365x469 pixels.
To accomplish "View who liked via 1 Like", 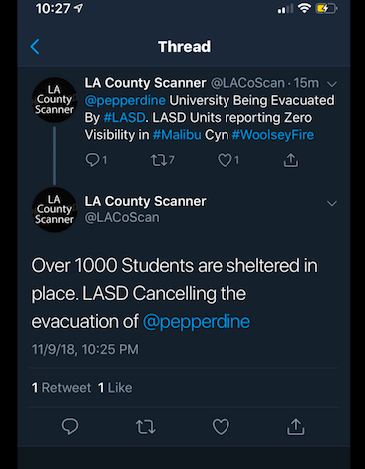I will point(115,388).
